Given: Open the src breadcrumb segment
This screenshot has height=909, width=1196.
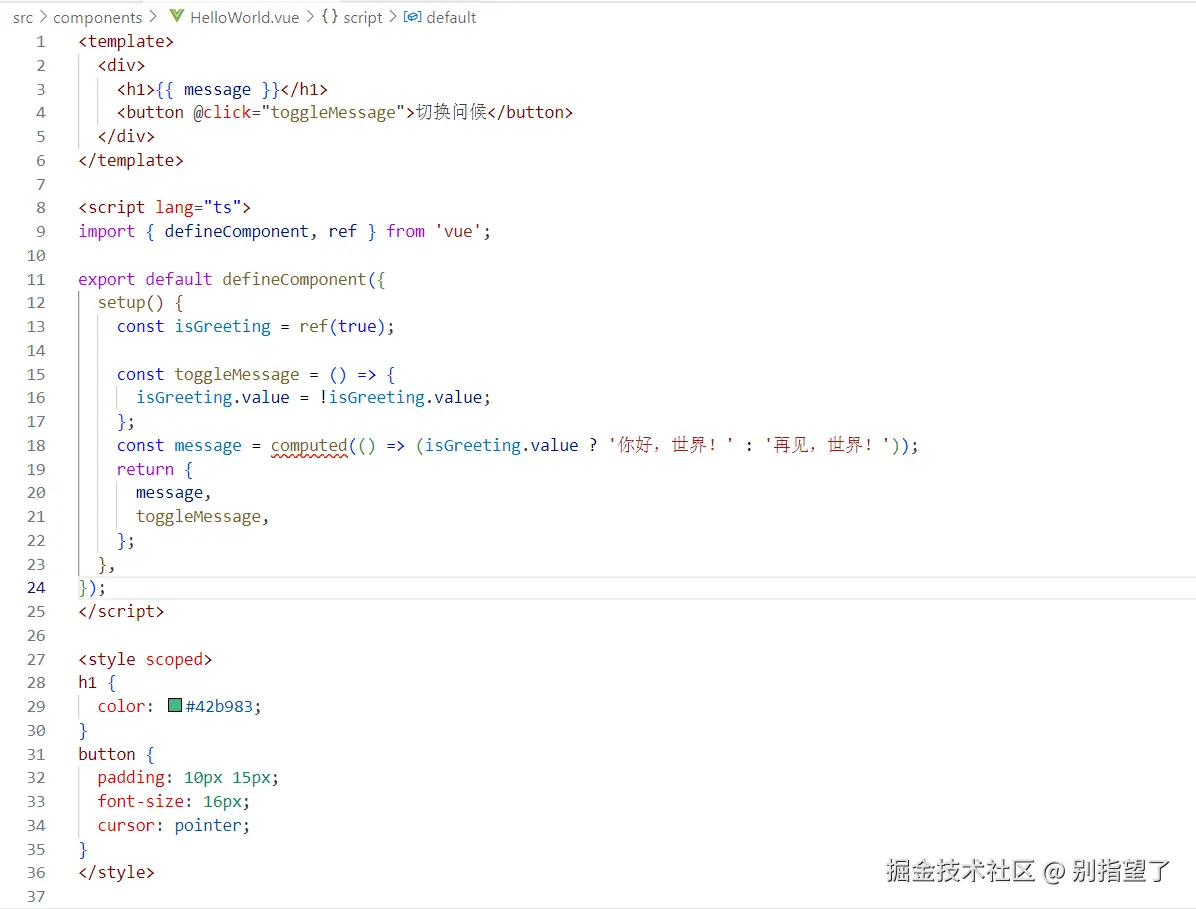Looking at the screenshot, I should click(23, 17).
